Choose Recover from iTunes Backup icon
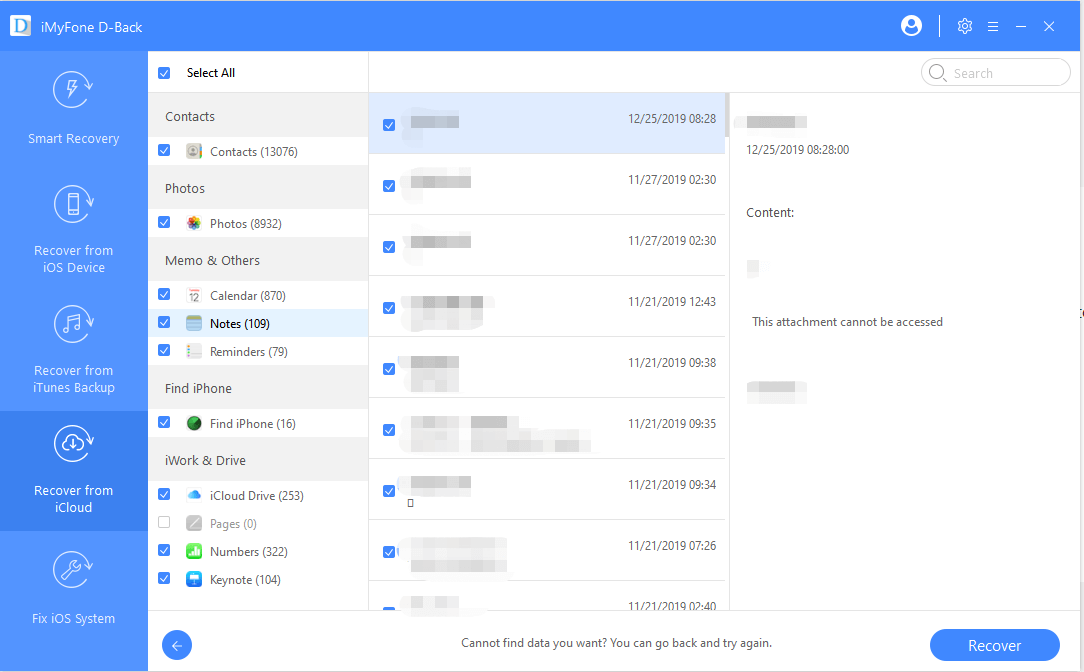1084x672 pixels. tap(73, 325)
